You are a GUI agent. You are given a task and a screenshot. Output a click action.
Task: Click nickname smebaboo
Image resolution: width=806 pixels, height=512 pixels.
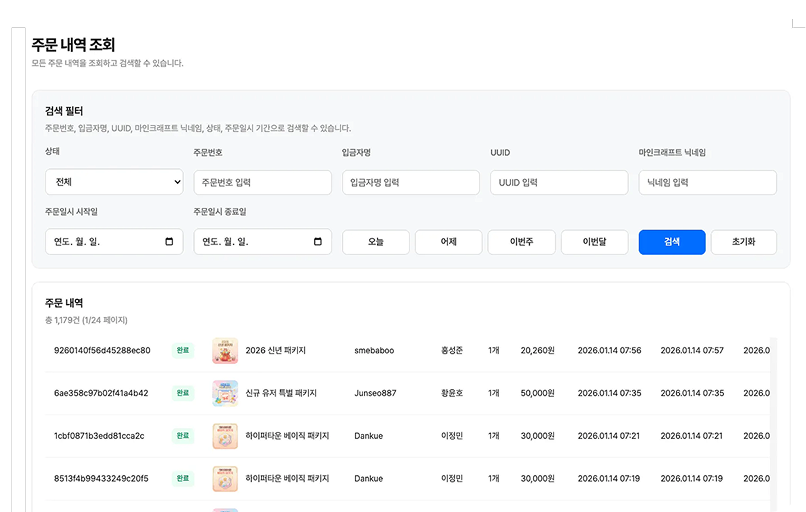374,351
